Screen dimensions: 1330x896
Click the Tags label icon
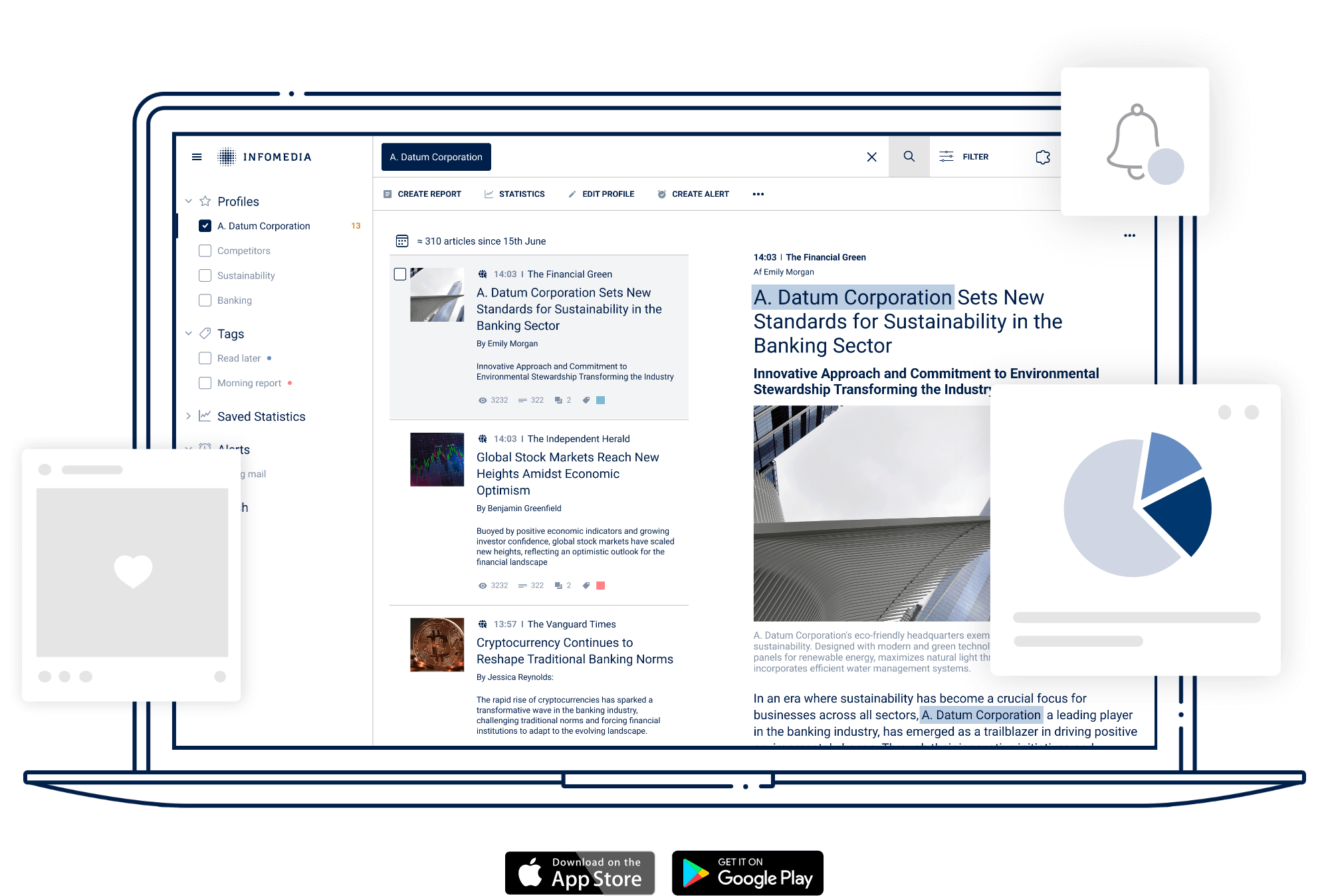coord(205,333)
